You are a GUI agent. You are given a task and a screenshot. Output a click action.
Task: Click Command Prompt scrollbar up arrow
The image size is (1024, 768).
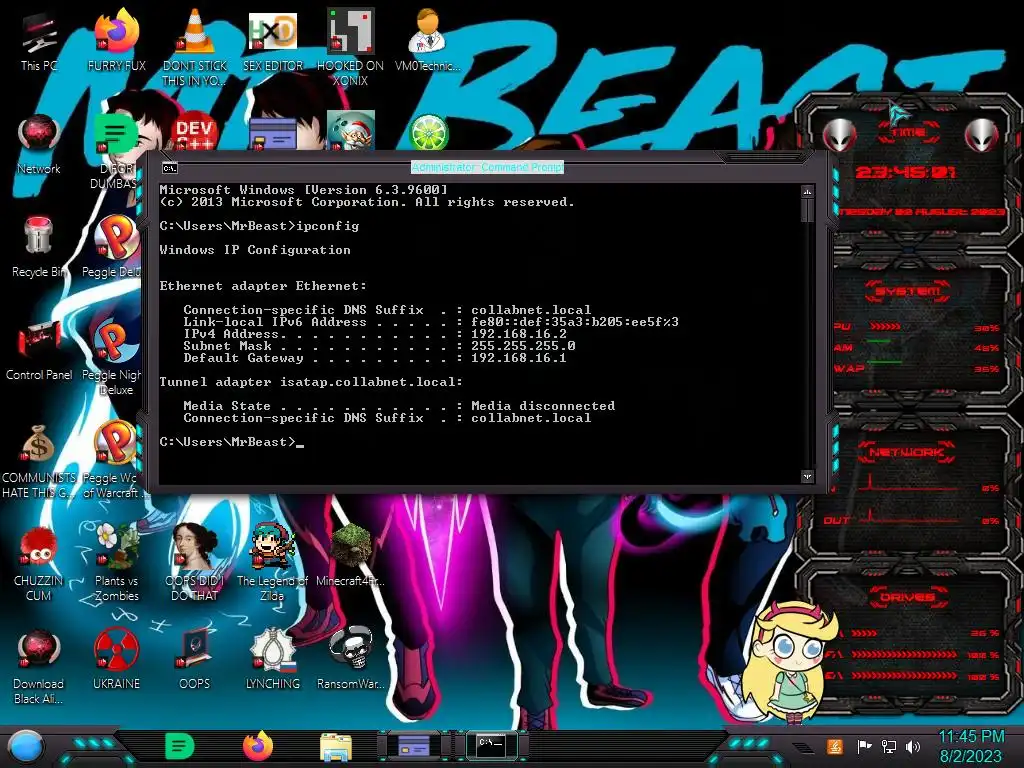[807, 192]
